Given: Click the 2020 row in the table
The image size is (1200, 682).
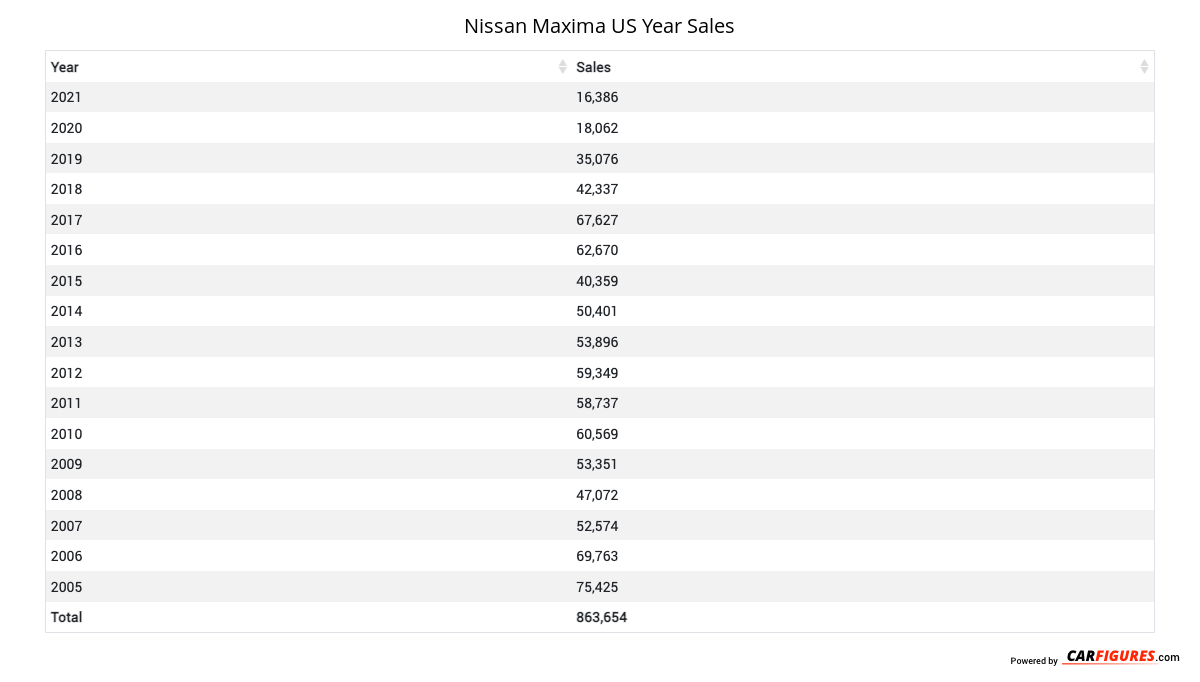Looking at the screenshot, I should pos(600,128).
